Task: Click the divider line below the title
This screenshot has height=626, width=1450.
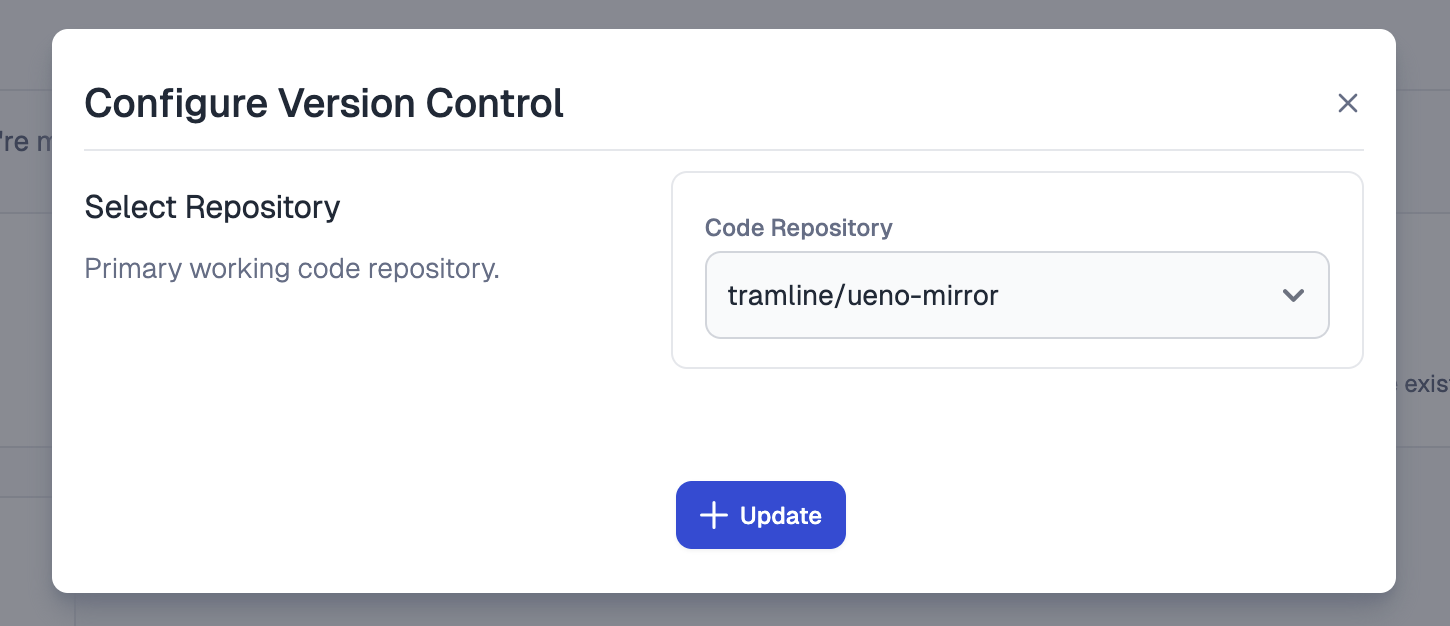Action: pyautogui.click(x=724, y=150)
